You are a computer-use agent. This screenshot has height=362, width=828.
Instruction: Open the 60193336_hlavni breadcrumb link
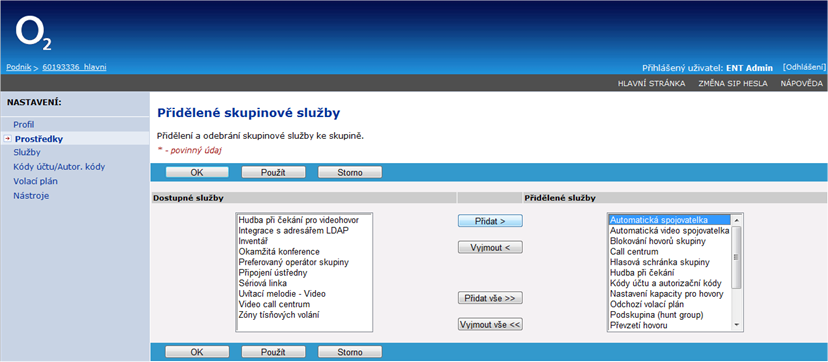tap(74, 68)
